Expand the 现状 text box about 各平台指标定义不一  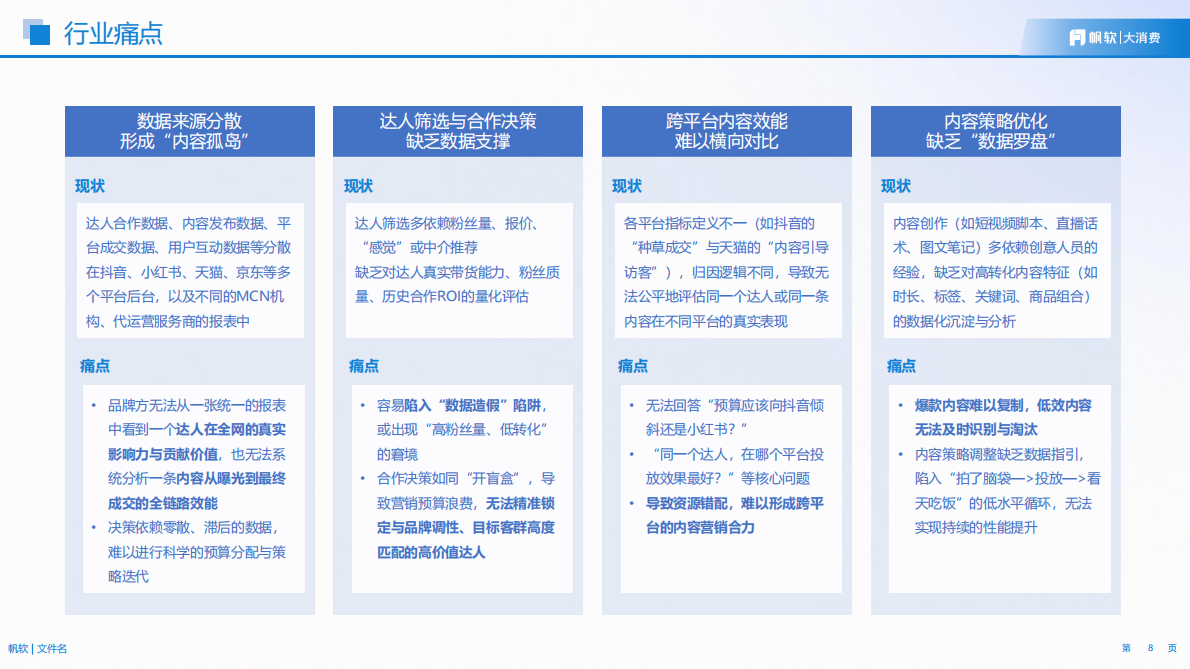click(x=727, y=270)
